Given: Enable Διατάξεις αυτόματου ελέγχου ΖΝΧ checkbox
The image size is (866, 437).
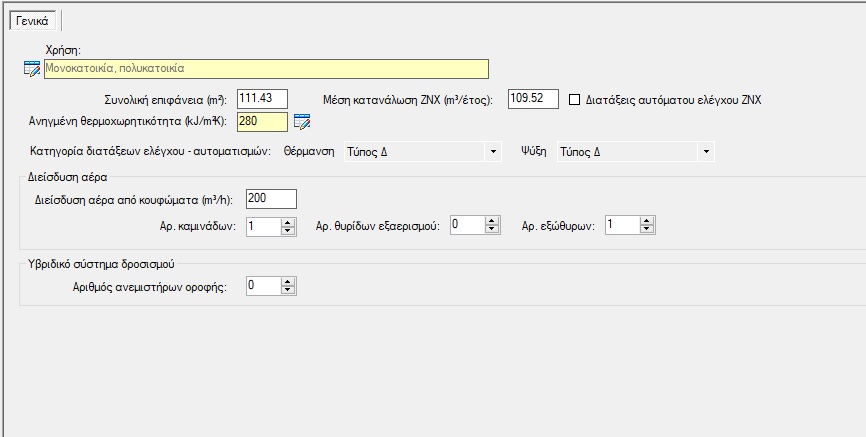Looking at the screenshot, I should tap(575, 100).
